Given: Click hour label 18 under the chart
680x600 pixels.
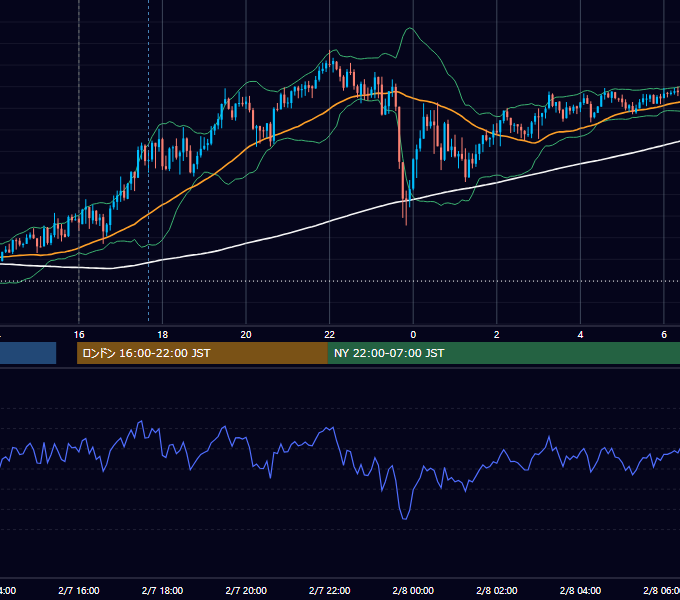Looking at the screenshot, I should (163, 335).
